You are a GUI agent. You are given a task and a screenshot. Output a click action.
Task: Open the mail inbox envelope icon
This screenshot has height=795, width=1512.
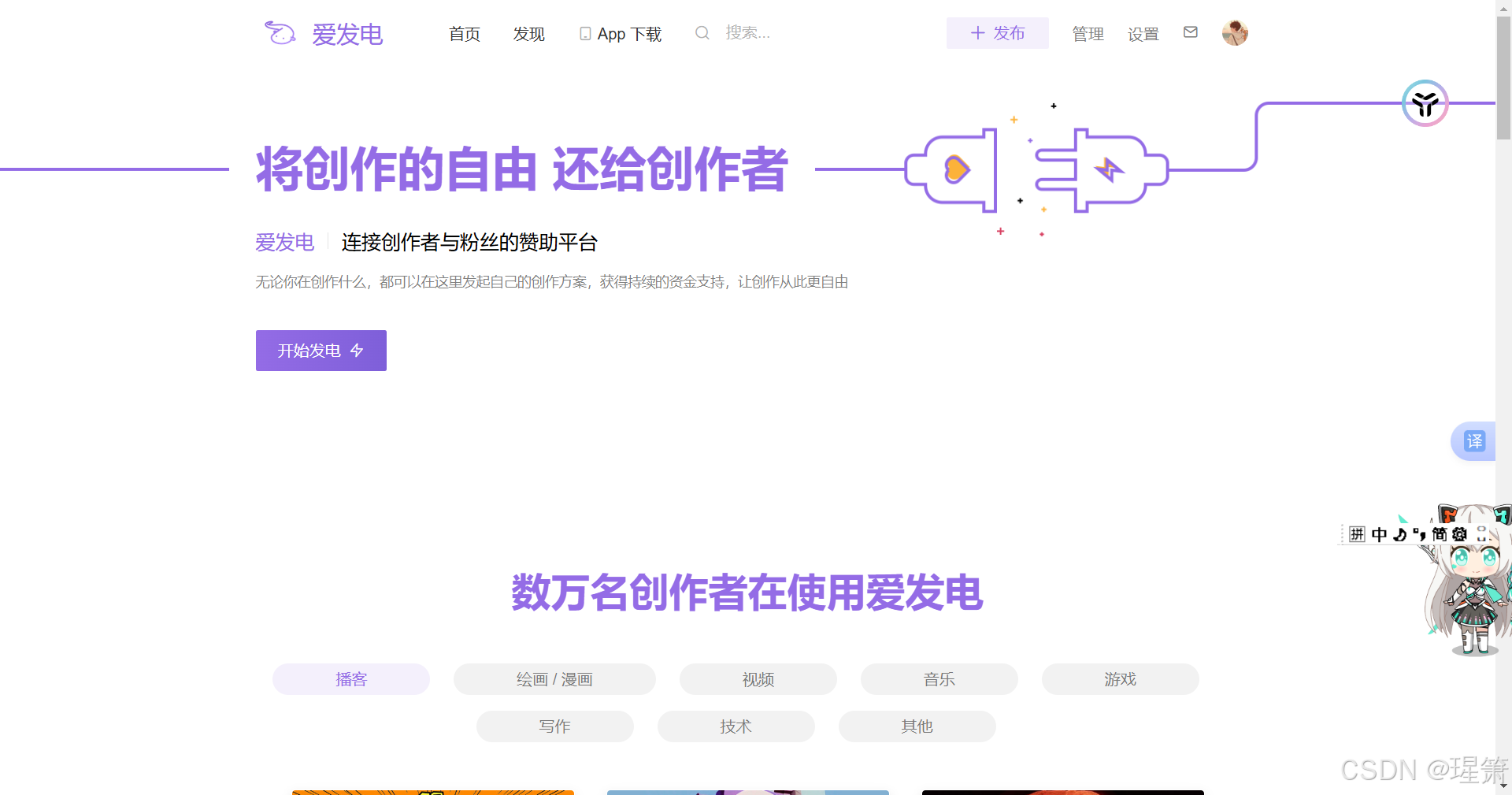(1191, 32)
